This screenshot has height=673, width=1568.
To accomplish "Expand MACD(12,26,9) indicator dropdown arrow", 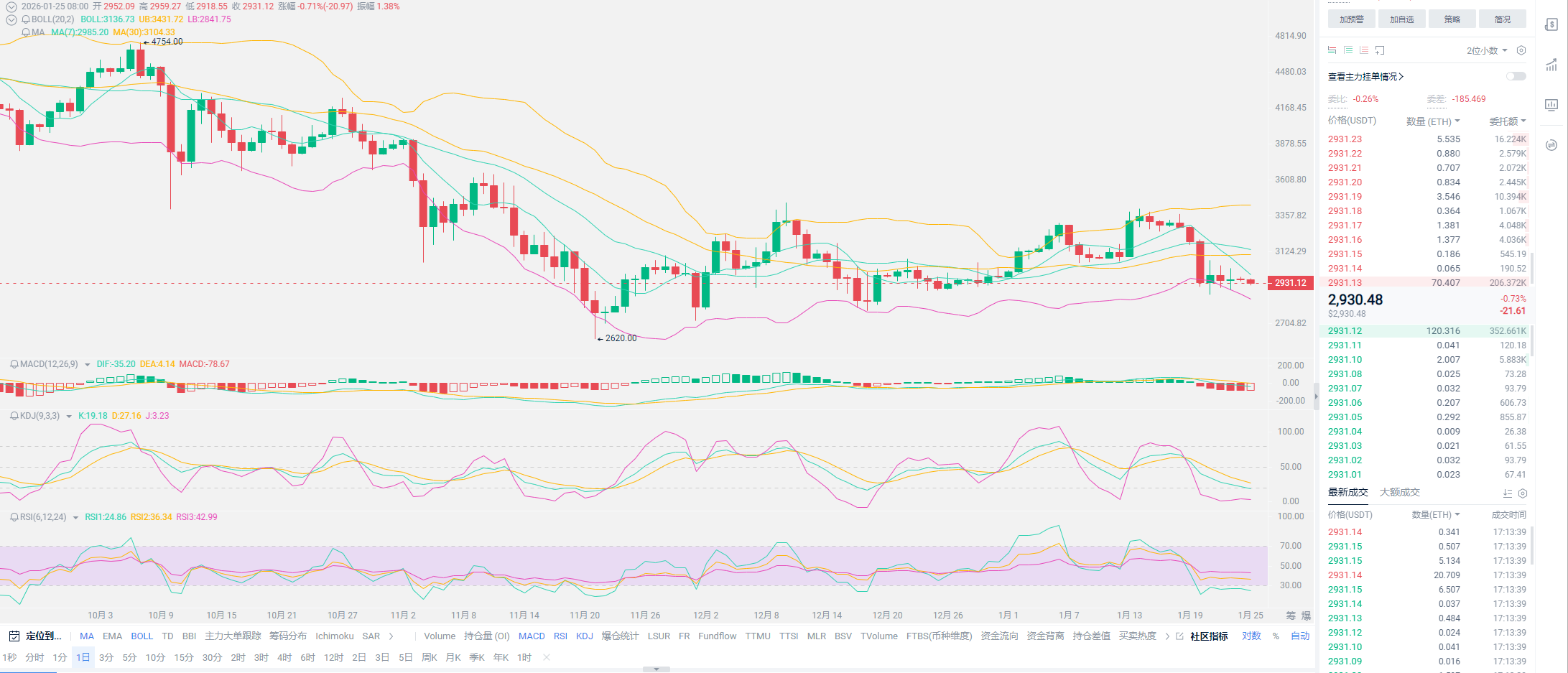I will [88, 365].
